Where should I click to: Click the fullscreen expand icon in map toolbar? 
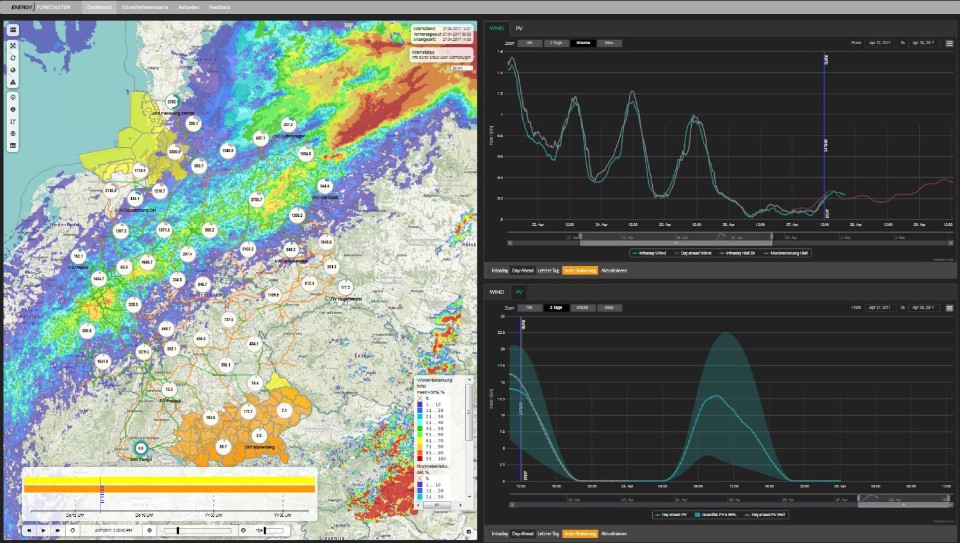tap(13, 46)
